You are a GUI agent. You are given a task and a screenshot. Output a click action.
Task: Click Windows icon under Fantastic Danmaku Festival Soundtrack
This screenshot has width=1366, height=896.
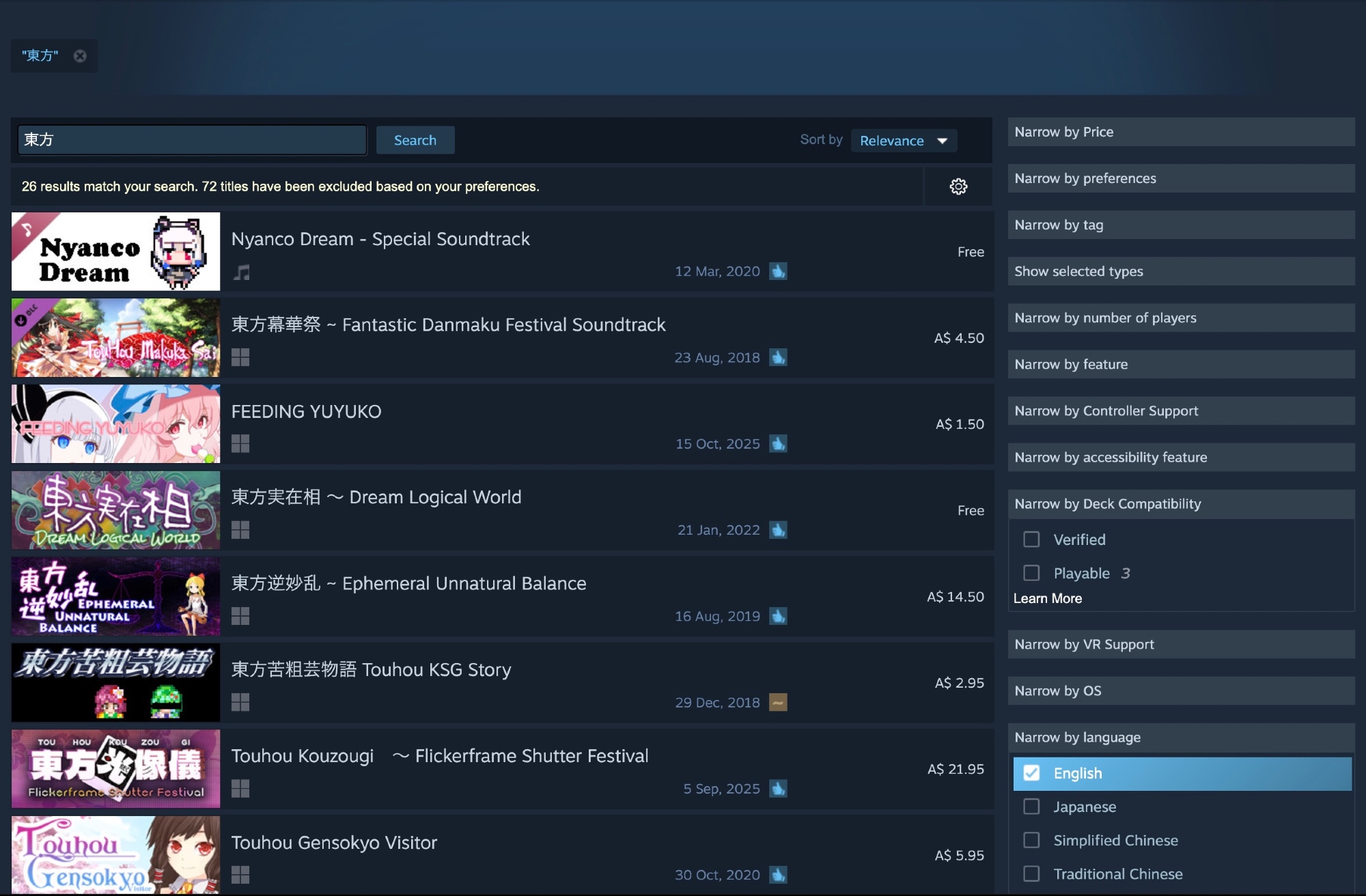pyautogui.click(x=240, y=357)
